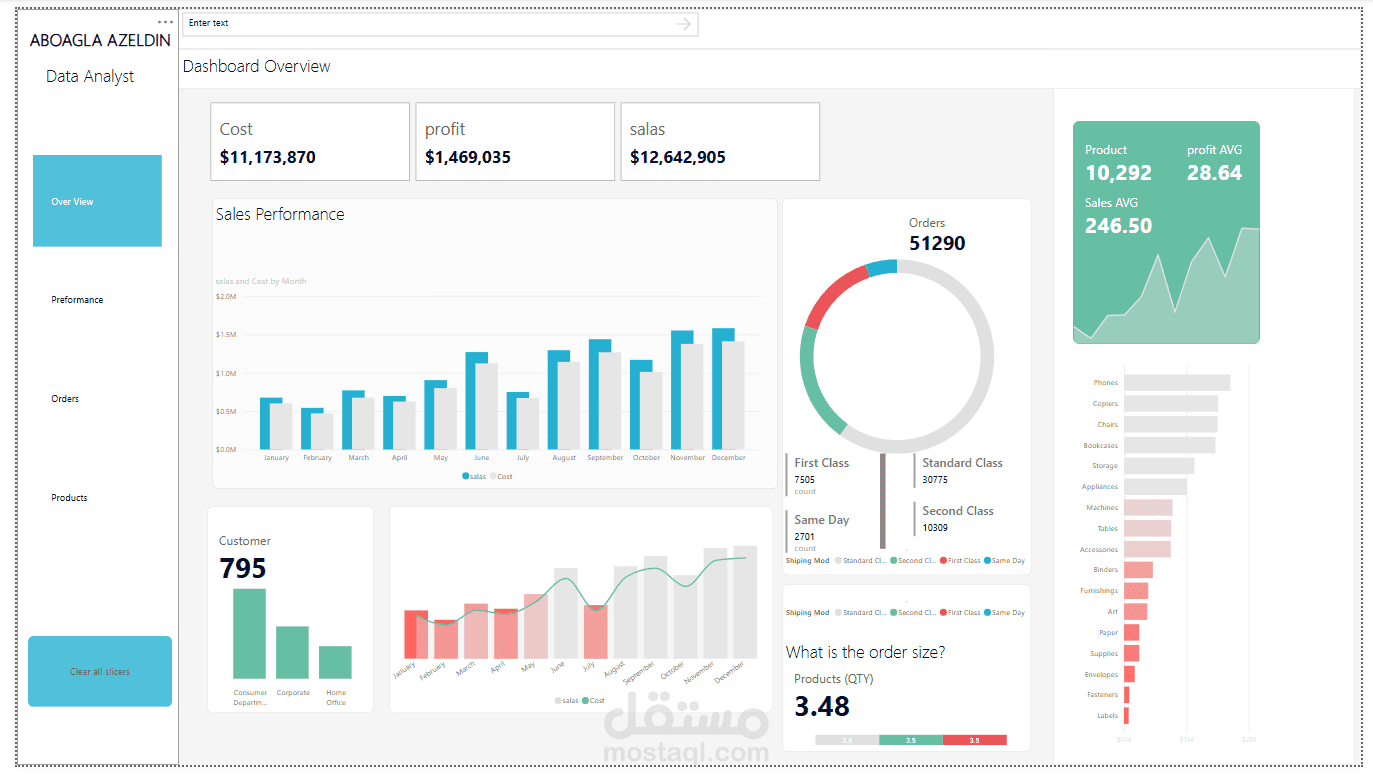The width and height of the screenshot is (1373, 783).
Task: Open the Over View navigation button
Action: click(x=97, y=201)
